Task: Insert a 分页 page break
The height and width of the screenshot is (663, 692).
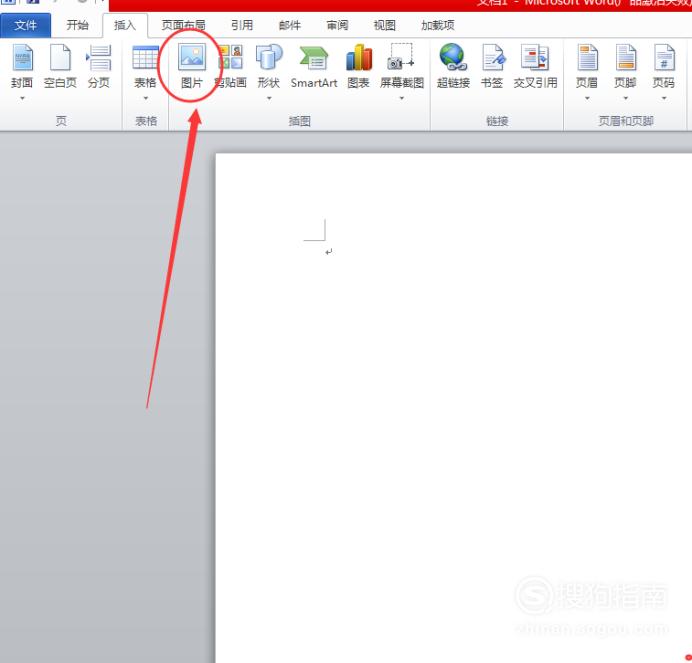Action: click(x=98, y=66)
